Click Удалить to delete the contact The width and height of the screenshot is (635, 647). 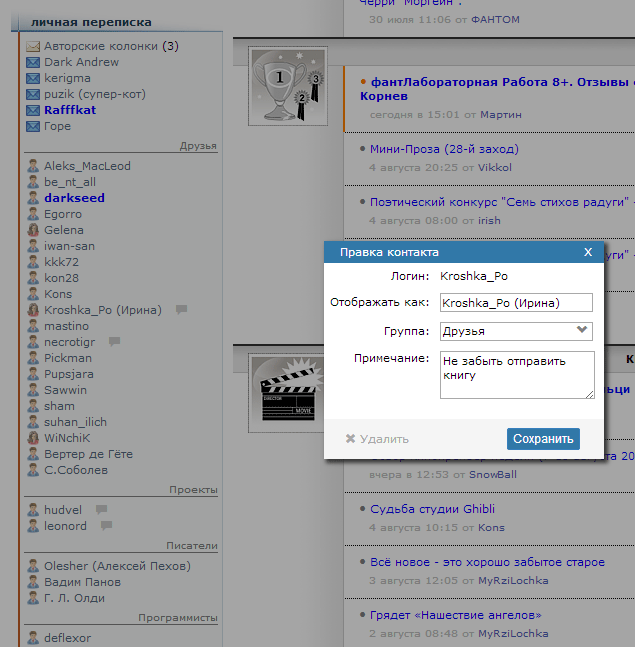point(377,439)
